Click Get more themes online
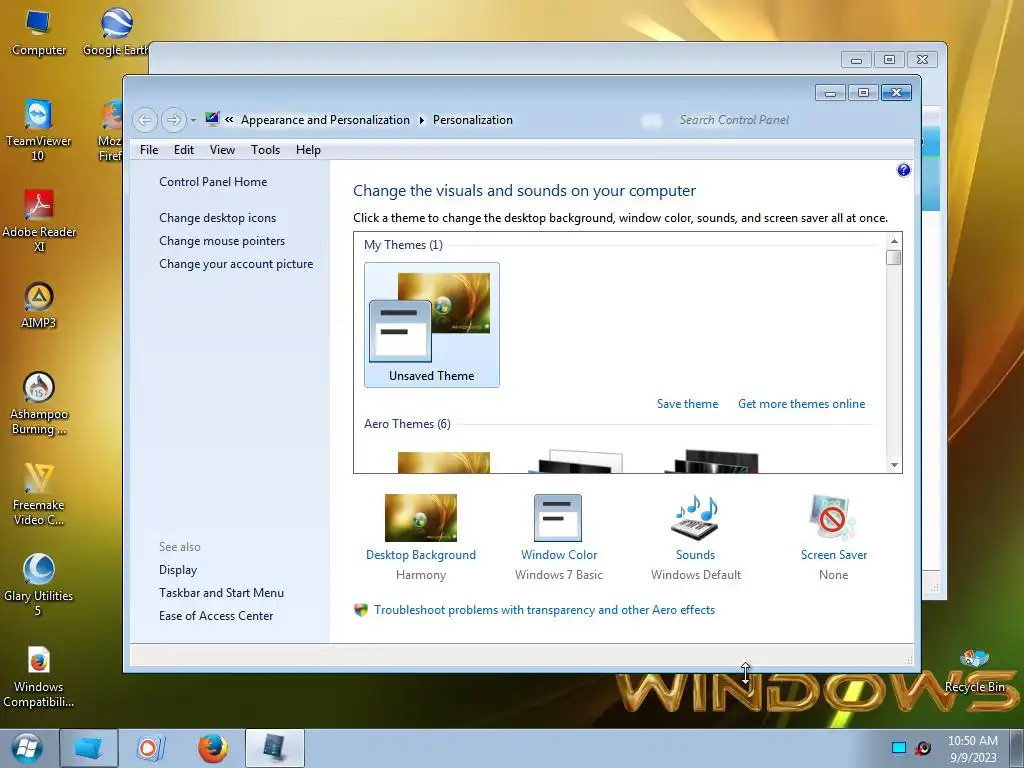 801,404
